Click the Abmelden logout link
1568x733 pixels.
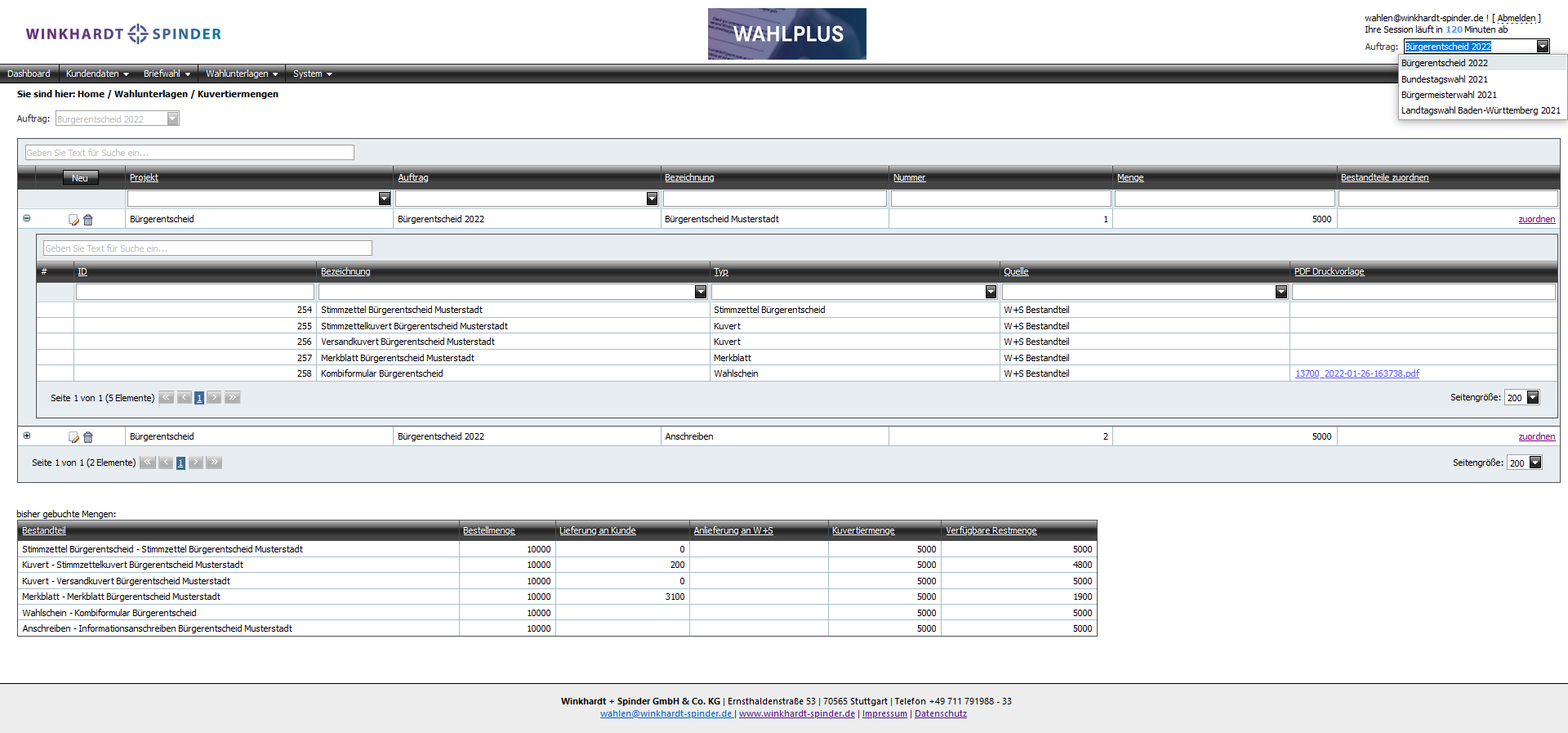point(1516,18)
